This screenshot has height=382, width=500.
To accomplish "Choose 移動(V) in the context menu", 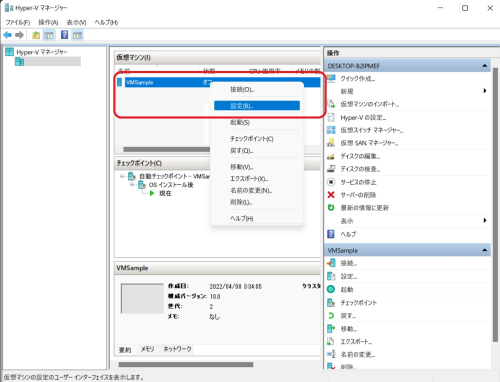I will (x=257, y=167).
